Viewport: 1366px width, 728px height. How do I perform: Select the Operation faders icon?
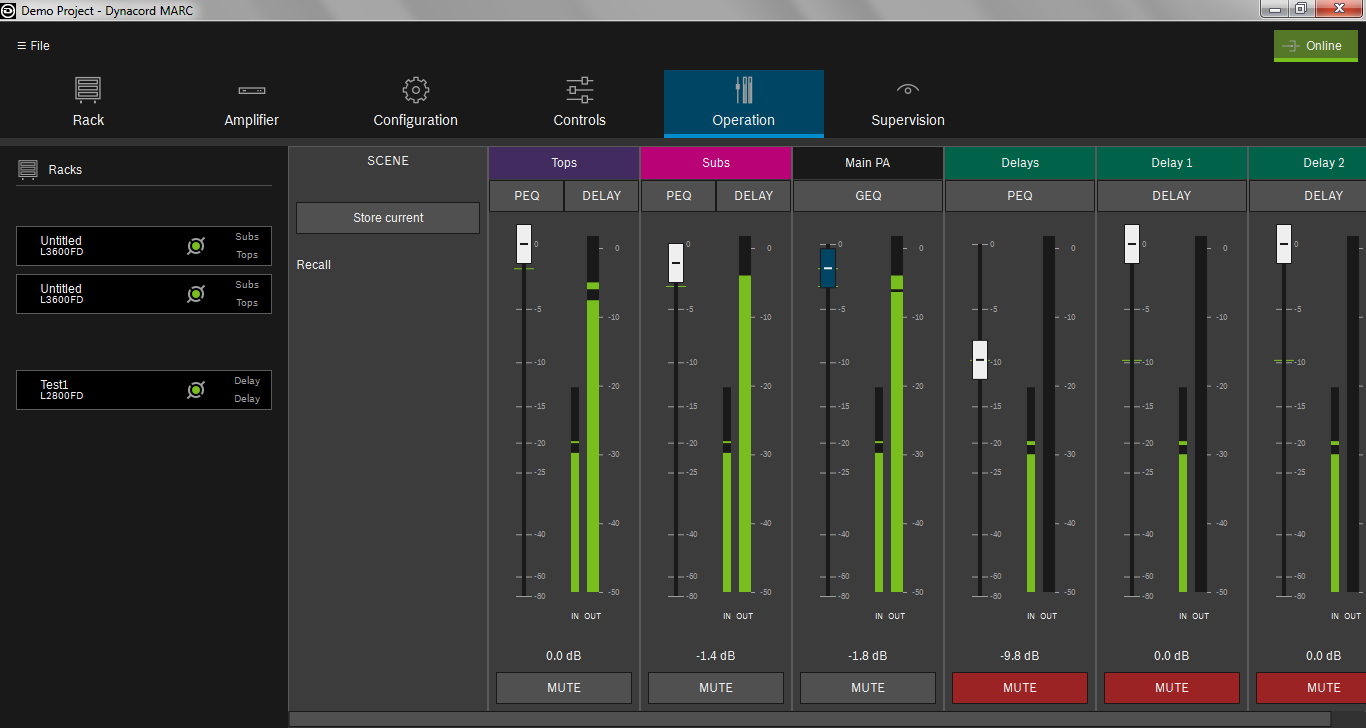point(743,90)
